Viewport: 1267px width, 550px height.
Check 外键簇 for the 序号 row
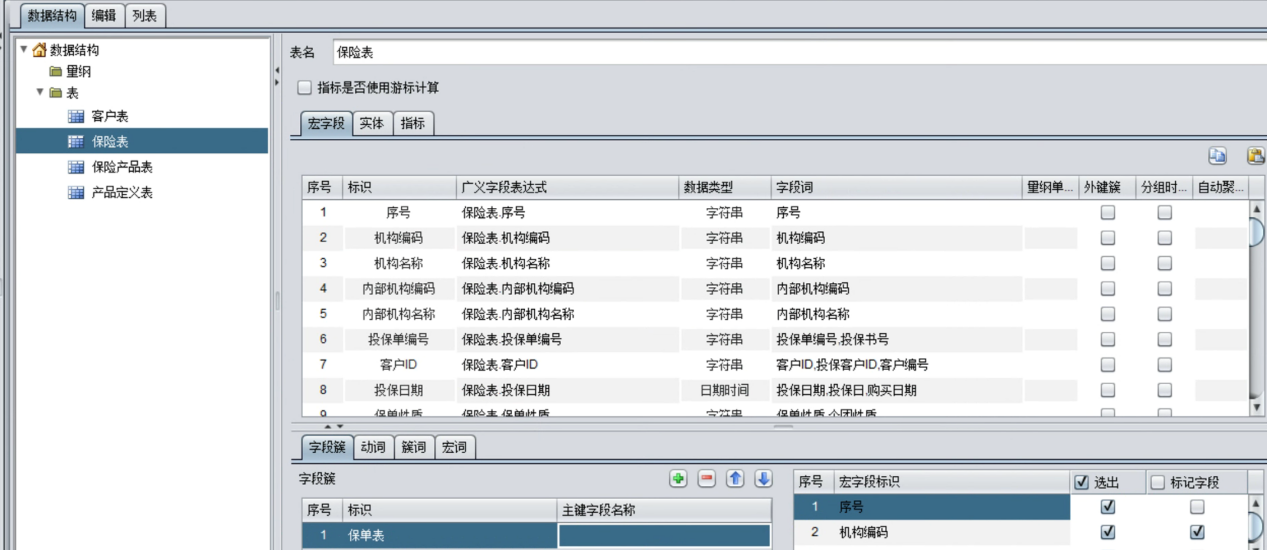point(1108,212)
